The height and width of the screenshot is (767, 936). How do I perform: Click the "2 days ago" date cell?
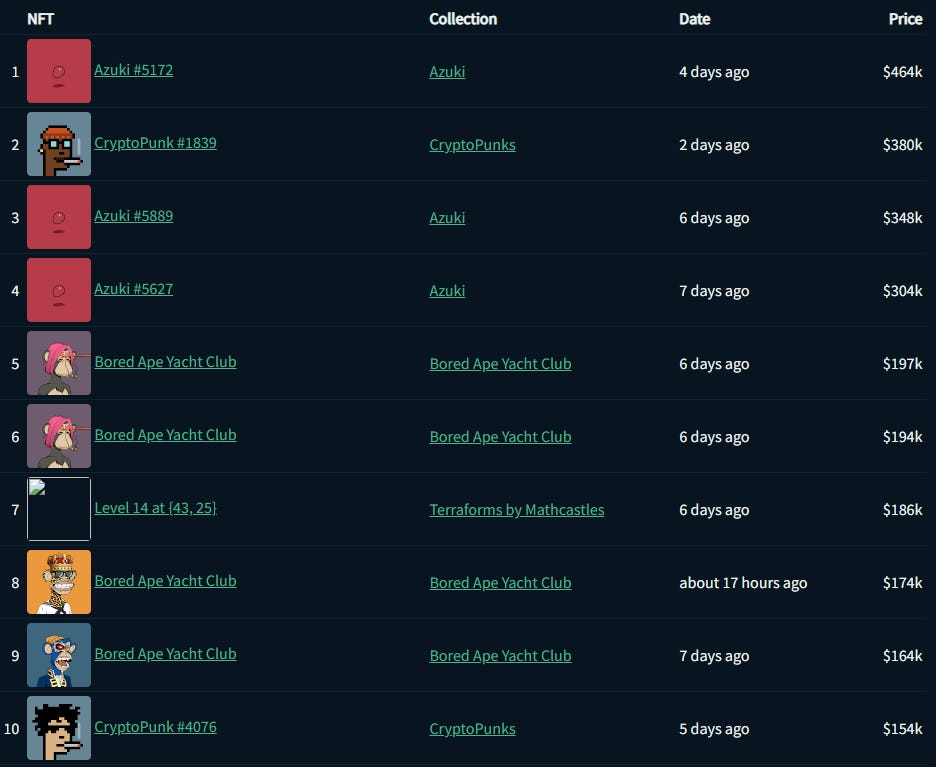714,144
